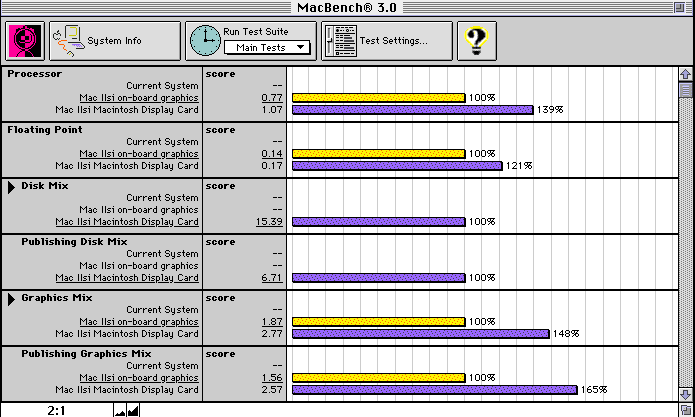Select Current System row under Processor
The height and width of the screenshot is (417, 695).
pyautogui.click(x=162, y=86)
